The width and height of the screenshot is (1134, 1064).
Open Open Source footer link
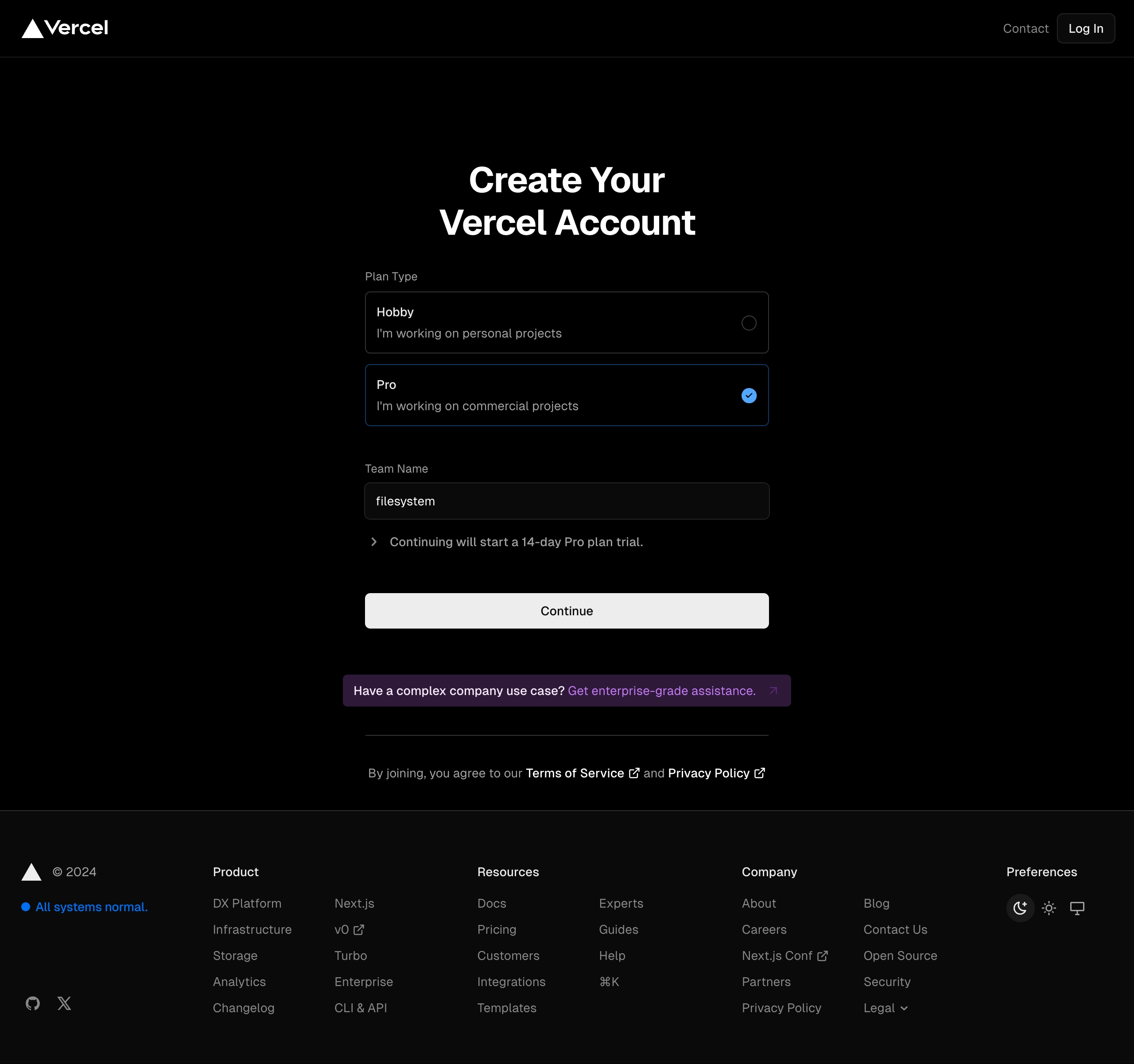[900, 956]
